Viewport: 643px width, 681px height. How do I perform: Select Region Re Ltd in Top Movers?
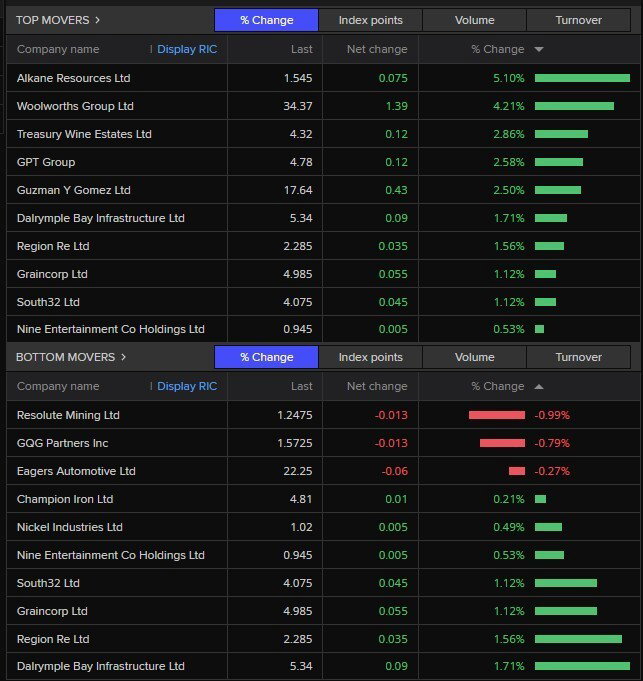[53, 246]
